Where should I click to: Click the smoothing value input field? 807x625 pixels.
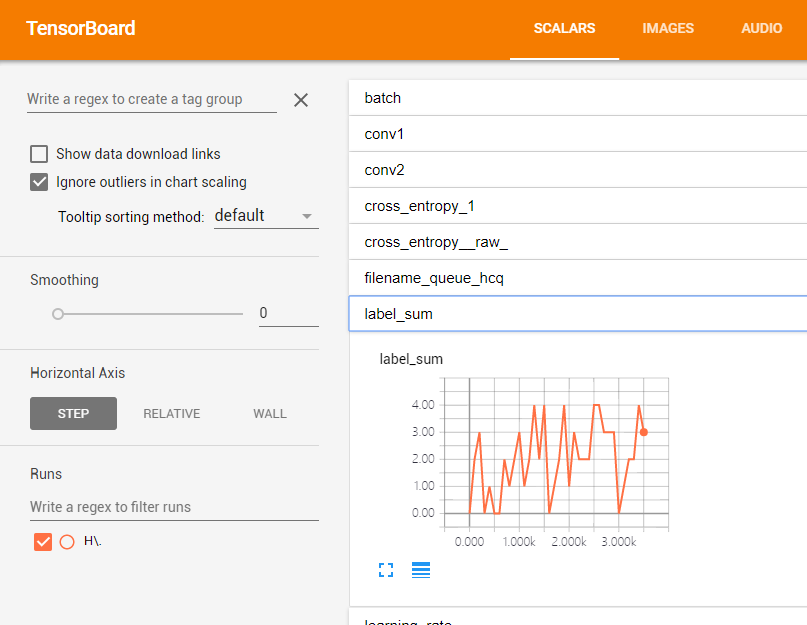tap(289, 313)
